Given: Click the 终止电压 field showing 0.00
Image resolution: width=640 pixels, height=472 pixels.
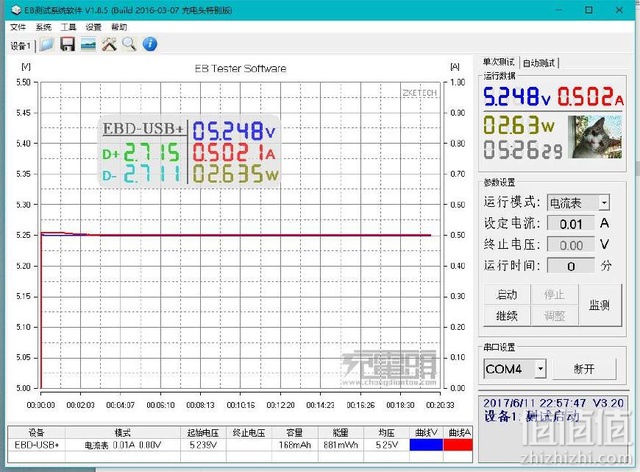Looking at the screenshot, I should [x=571, y=245].
